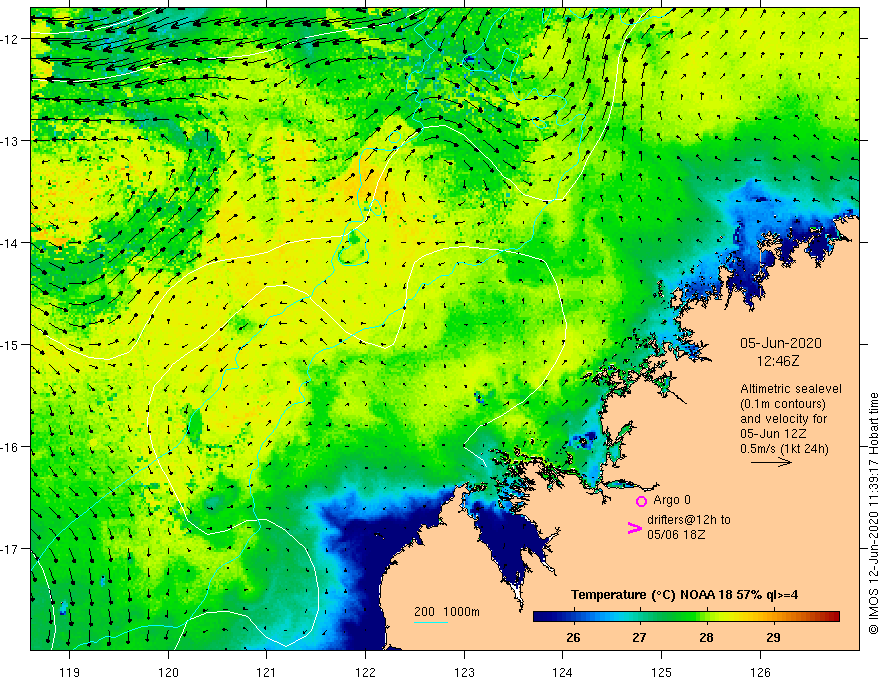Click the magenta Argo circle legend marker

pyautogui.click(x=641, y=501)
